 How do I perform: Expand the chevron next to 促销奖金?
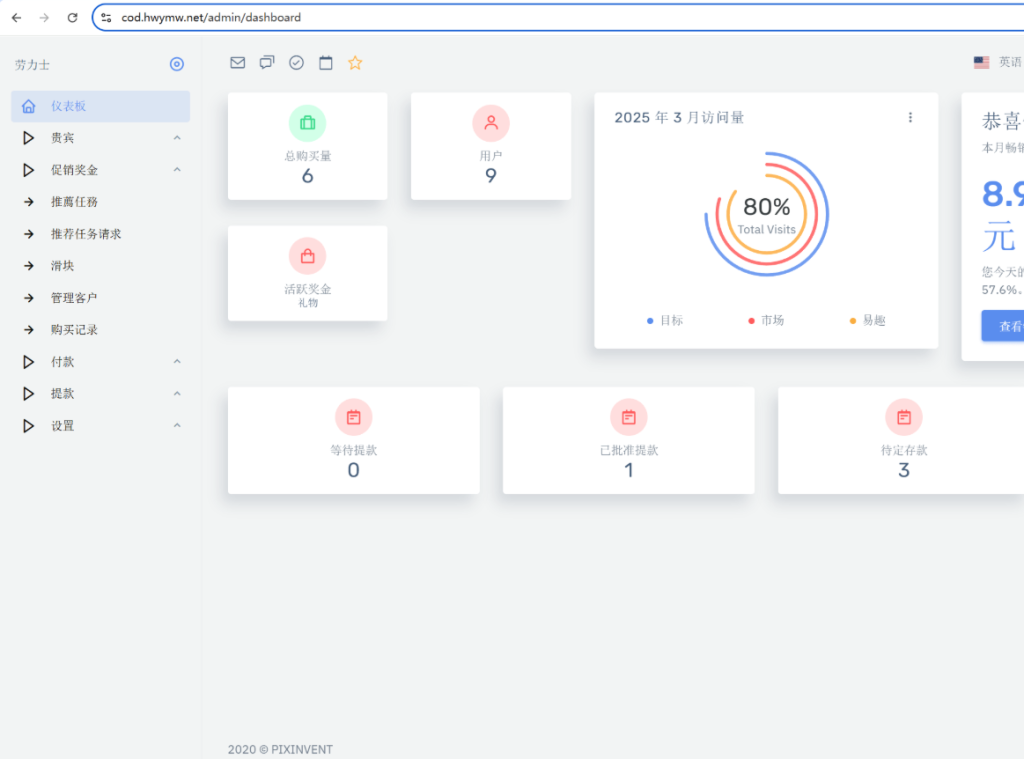pyautogui.click(x=177, y=170)
